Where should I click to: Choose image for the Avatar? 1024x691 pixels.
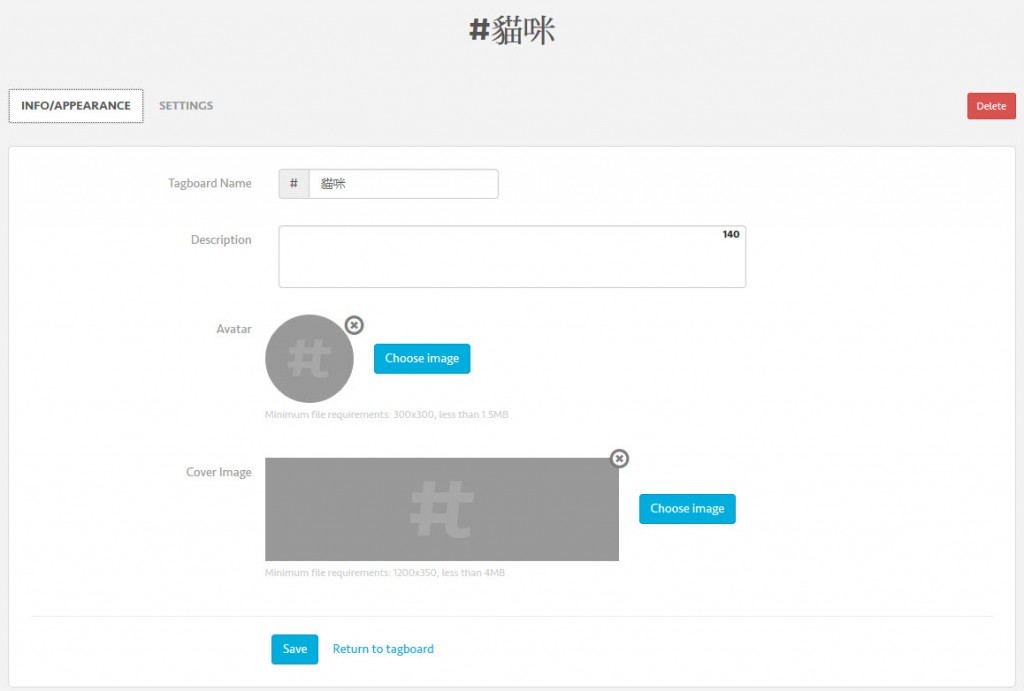(x=421, y=359)
